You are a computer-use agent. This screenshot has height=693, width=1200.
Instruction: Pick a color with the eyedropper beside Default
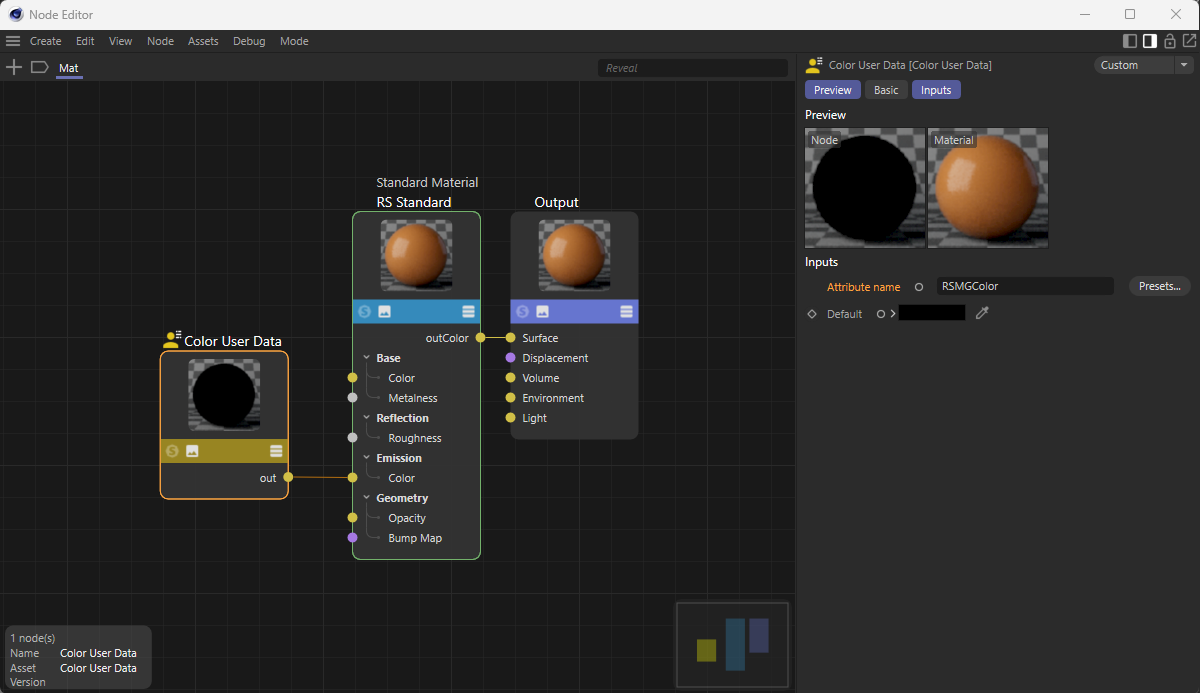982,314
